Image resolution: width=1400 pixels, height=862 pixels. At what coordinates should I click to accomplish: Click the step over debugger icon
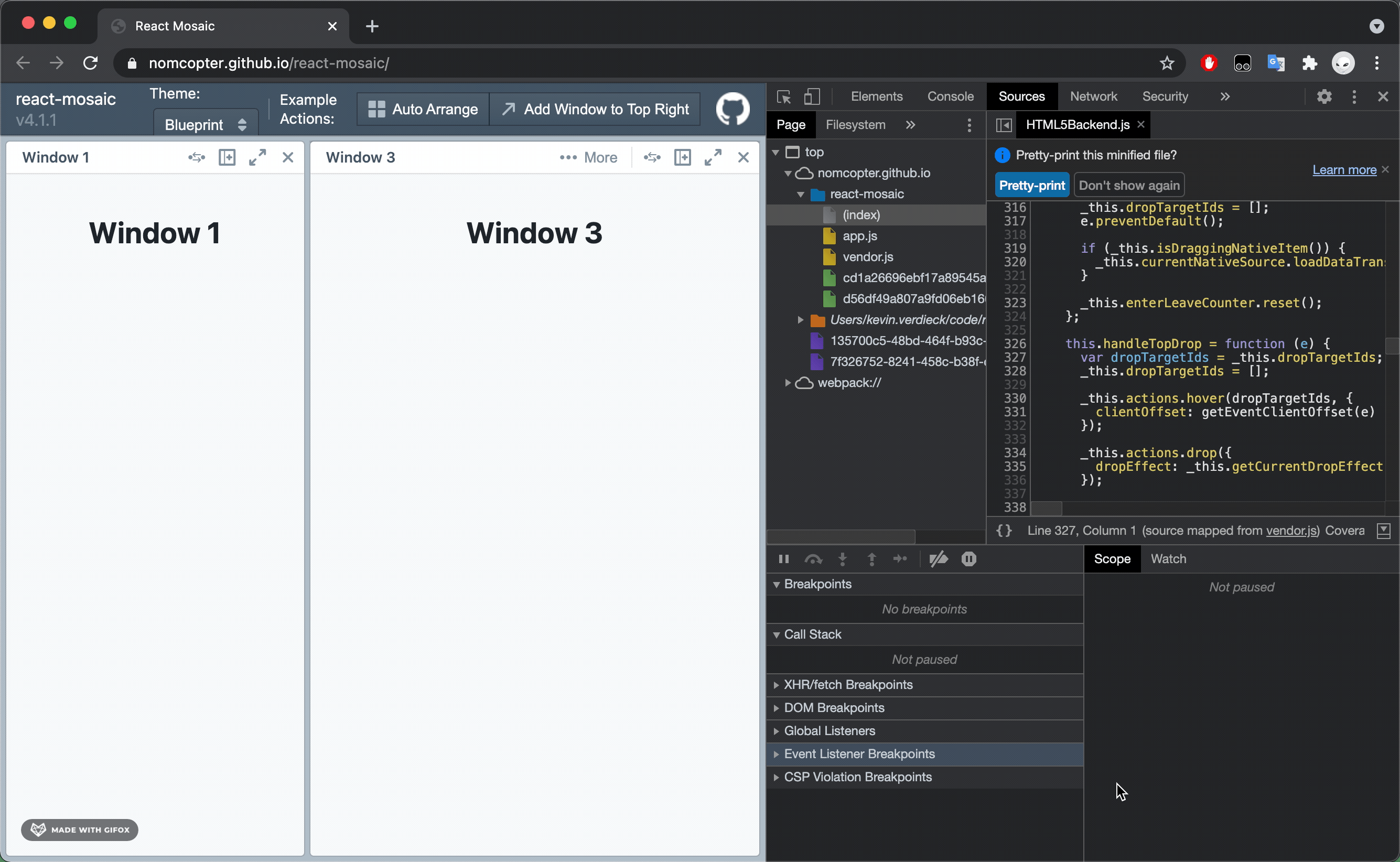point(813,559)
